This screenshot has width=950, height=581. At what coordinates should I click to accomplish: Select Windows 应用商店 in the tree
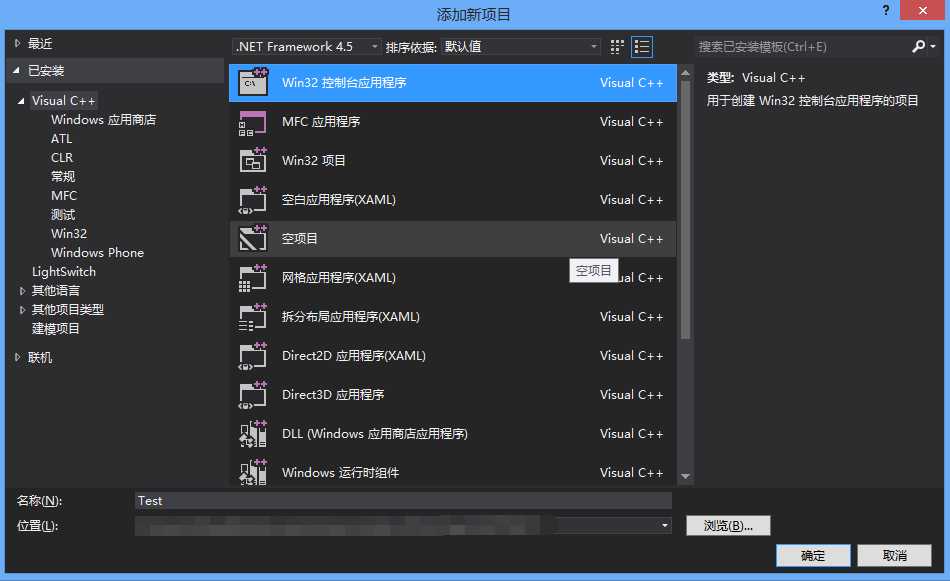point(104,120)
